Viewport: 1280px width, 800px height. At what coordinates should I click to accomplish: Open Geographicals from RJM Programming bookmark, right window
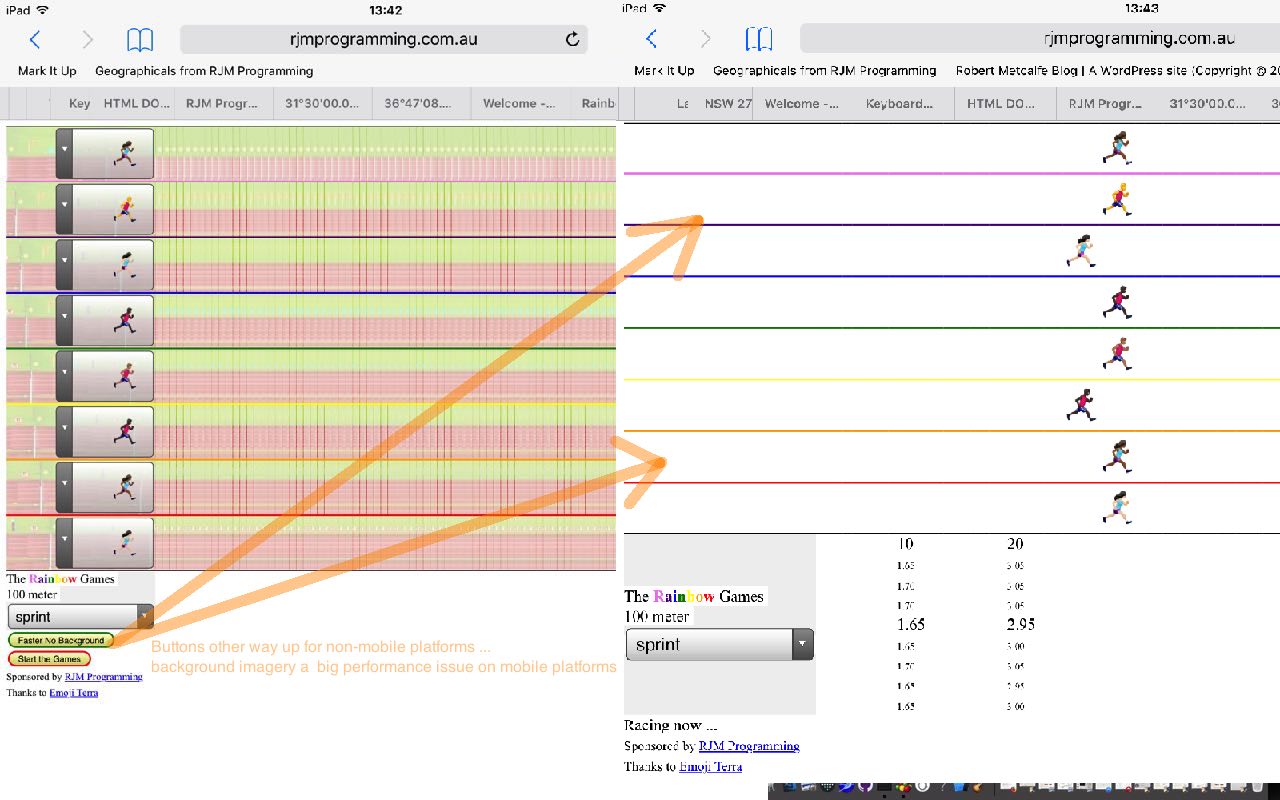click(825, 70)
